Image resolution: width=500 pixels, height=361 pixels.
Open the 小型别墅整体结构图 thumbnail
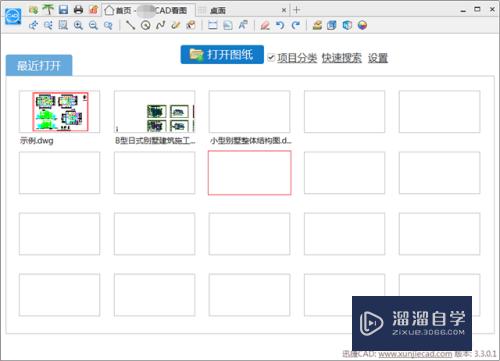[x=249, y=112]
